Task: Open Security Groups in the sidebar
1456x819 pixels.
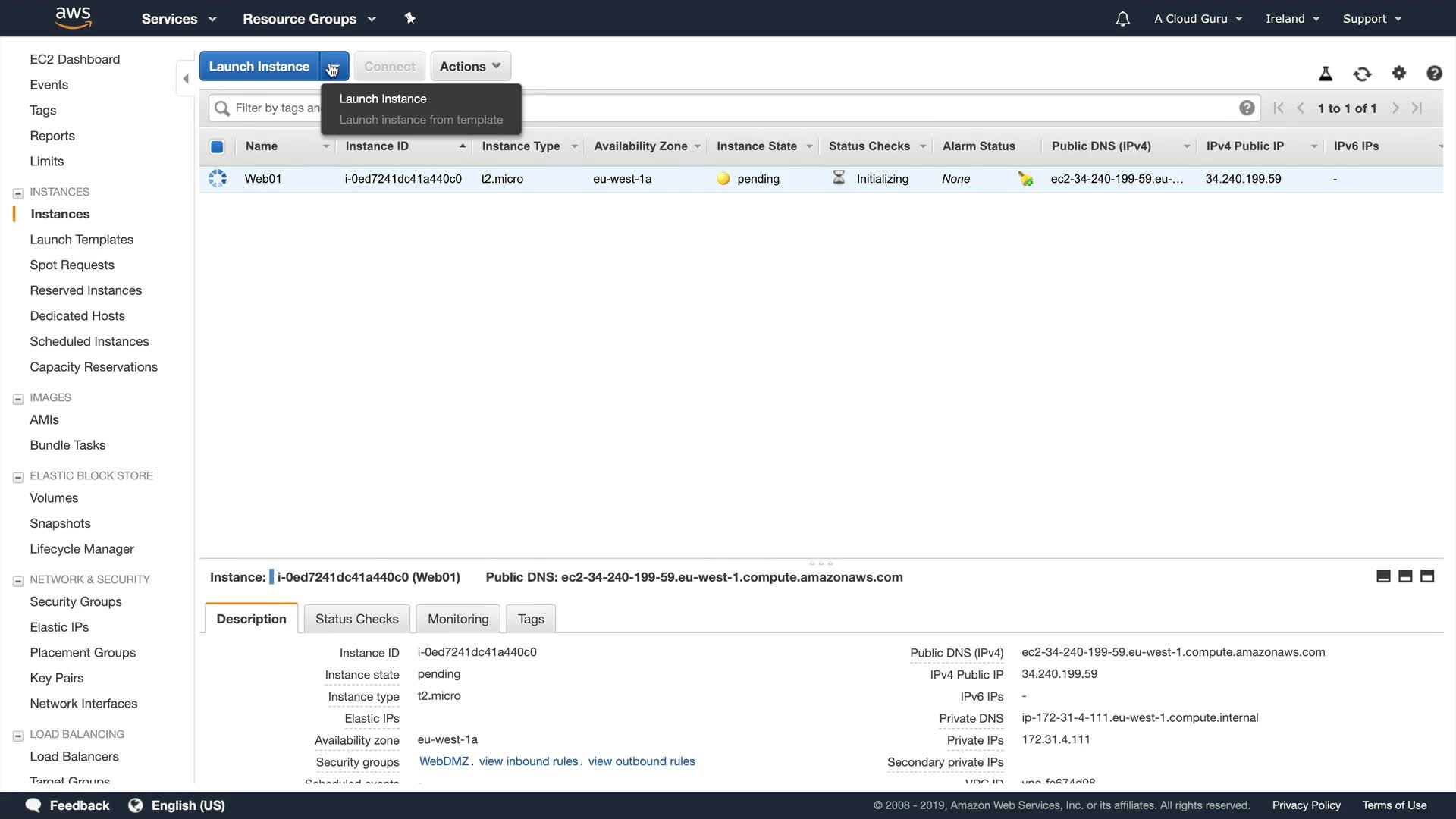Action: pyautogui.click(x=76, y=601)
